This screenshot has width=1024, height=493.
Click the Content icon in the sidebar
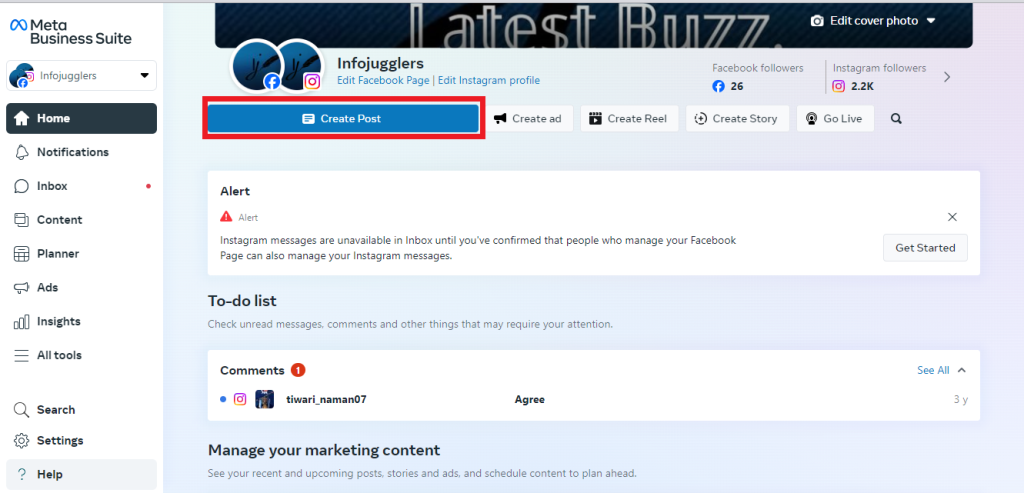tap(22, 220)
